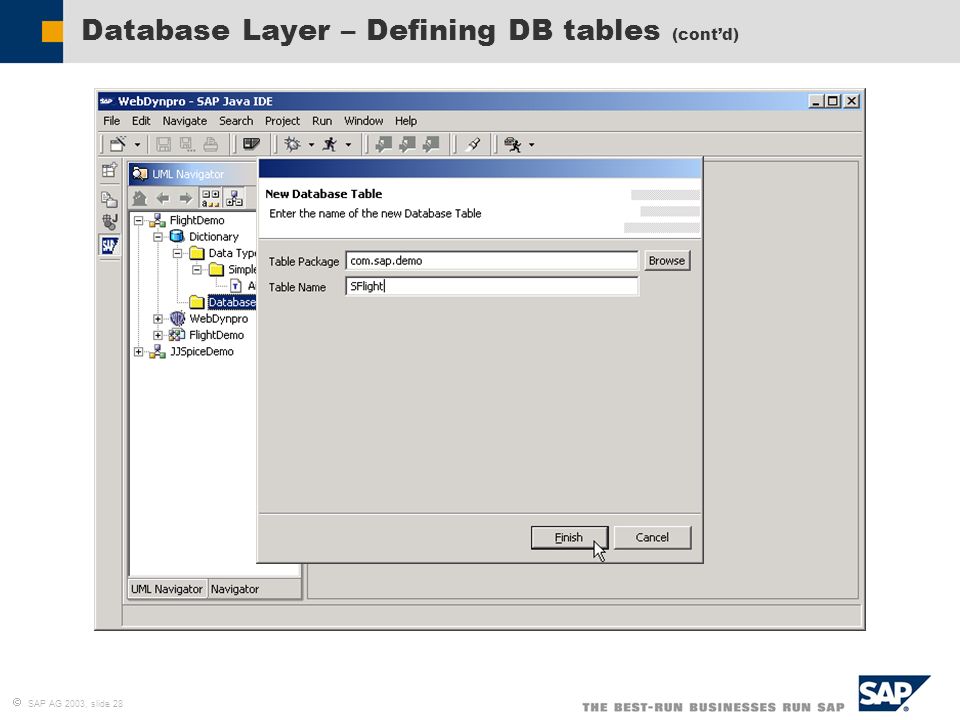Click the Table Package input field
Image resolution: width=960 pixels, height=720 pixels.
492,261
